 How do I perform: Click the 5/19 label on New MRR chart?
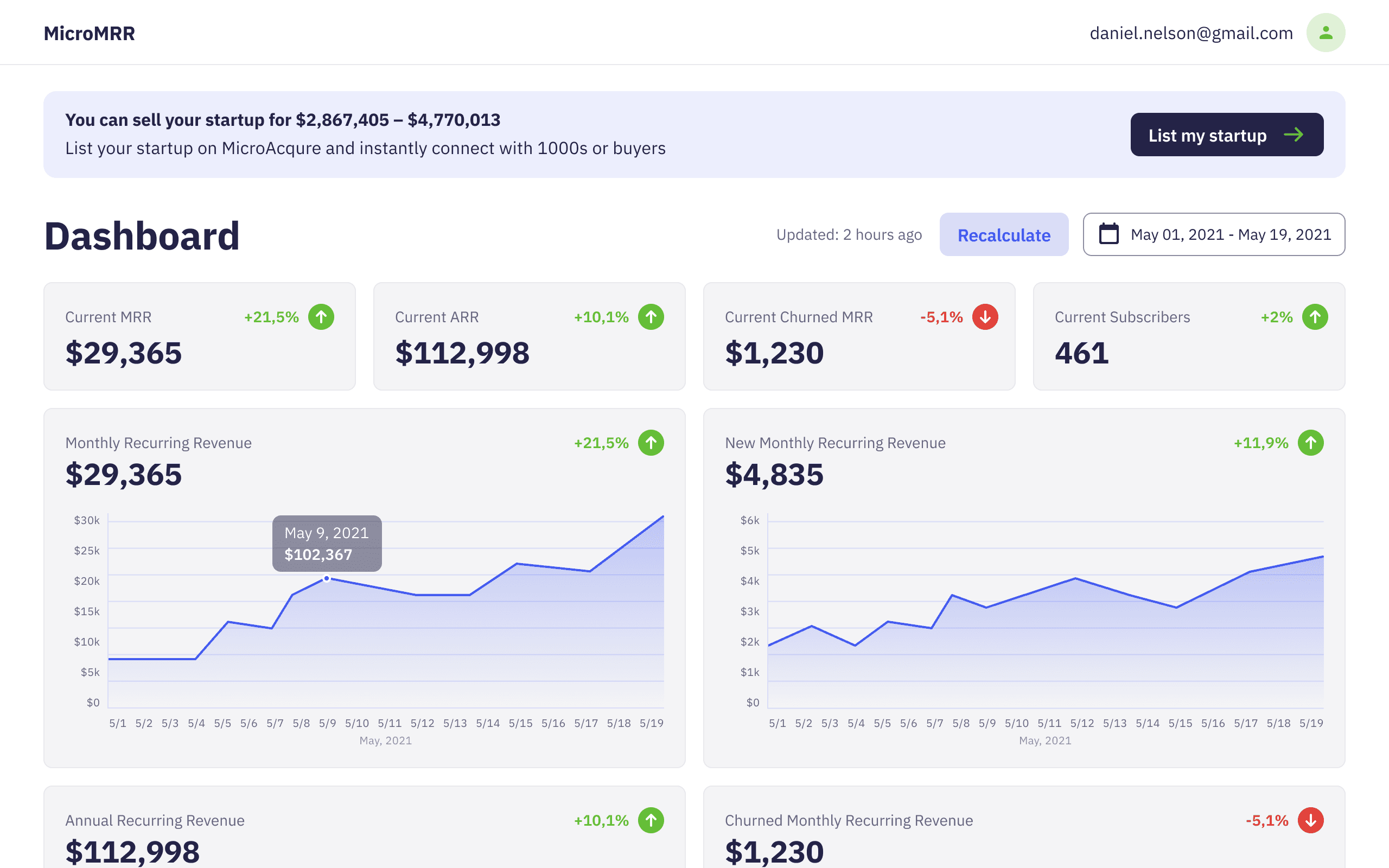point(1311,723)
